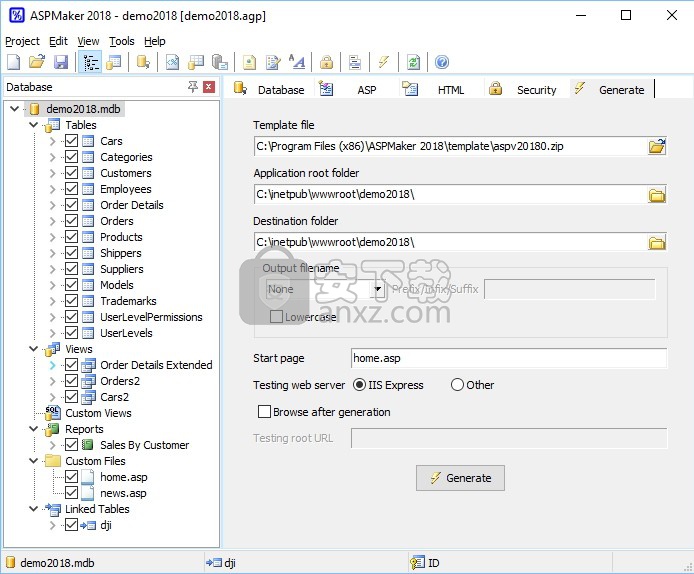Uncheck the Employees table checkbox

[x=71, y=189]
